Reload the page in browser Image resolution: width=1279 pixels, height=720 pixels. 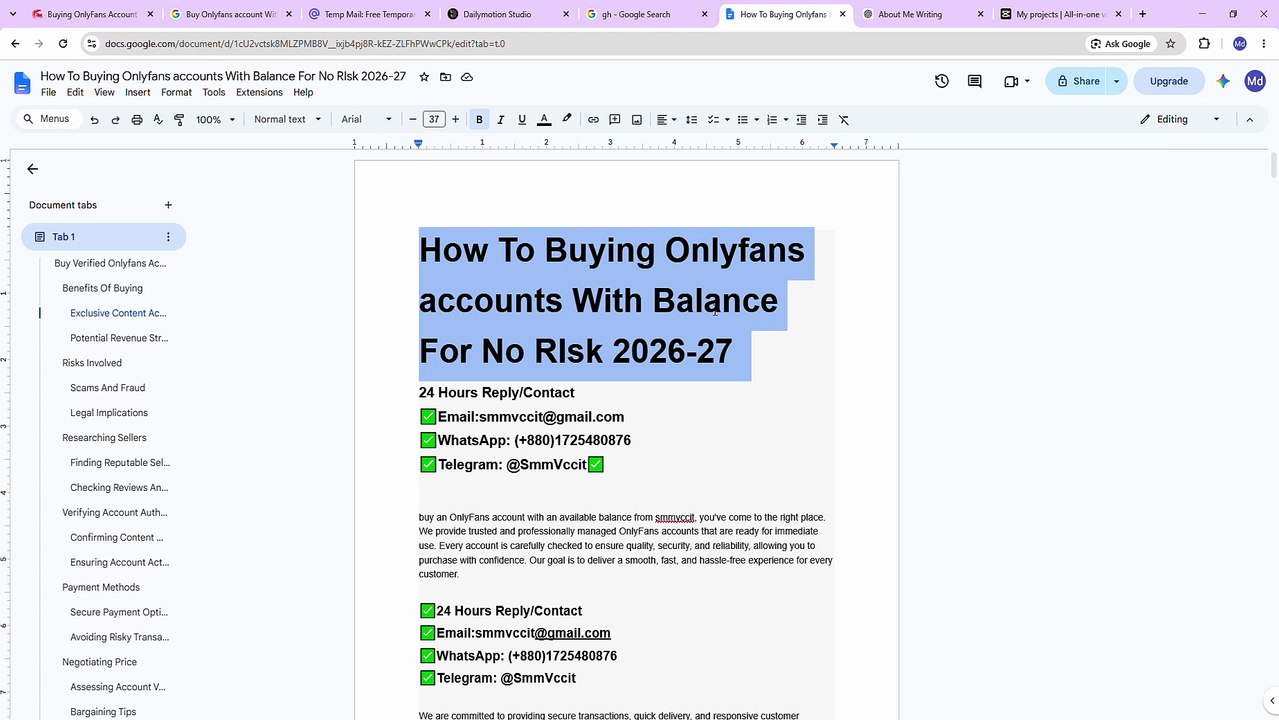tap(63, 44)
